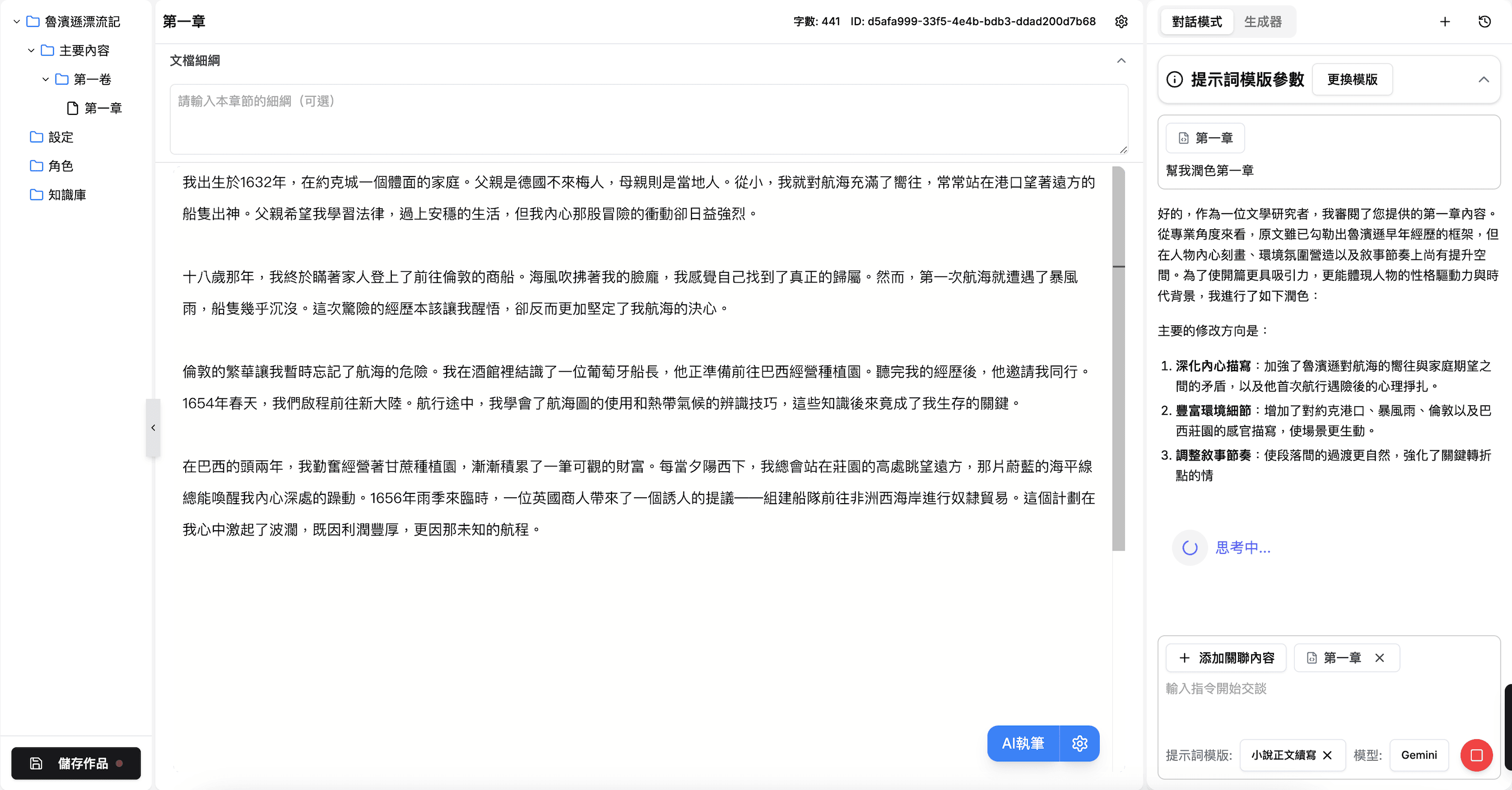This screenshot has width=1512, height=790.
Task: Click the chat history clock icon
Action: pyautogui.click(x=1484, y=22)
